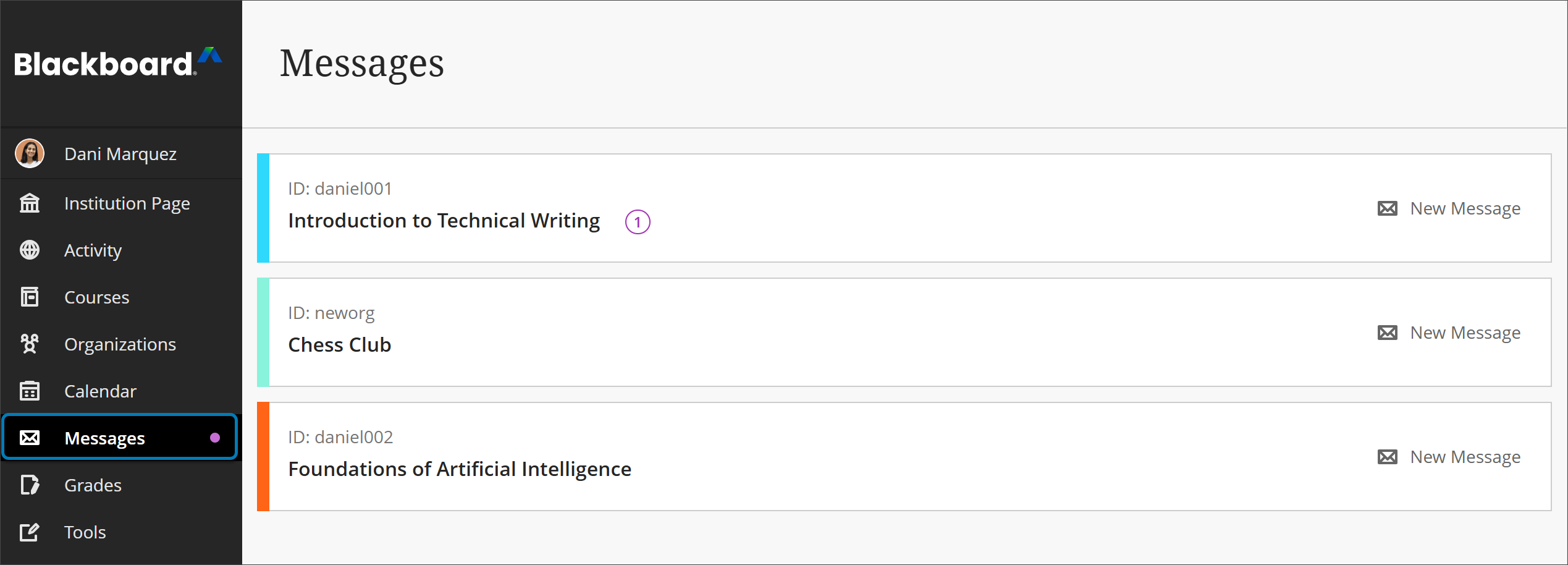This screenshot has width=1568, height=565.
Task: Select the Calendar icon
Action: click(29, 391)
